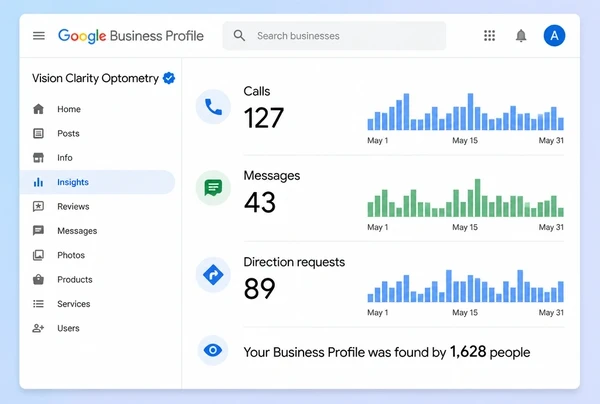Click the Calls count 127
The height and width of the screenshot is (404, 600).
click(264, 118)
